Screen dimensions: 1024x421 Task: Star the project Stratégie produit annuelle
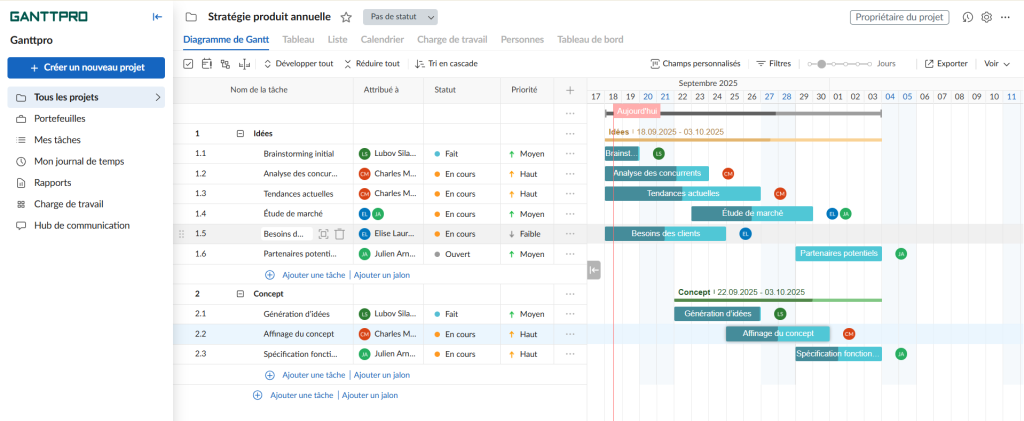pyautogui.click(x=346, y=17)
